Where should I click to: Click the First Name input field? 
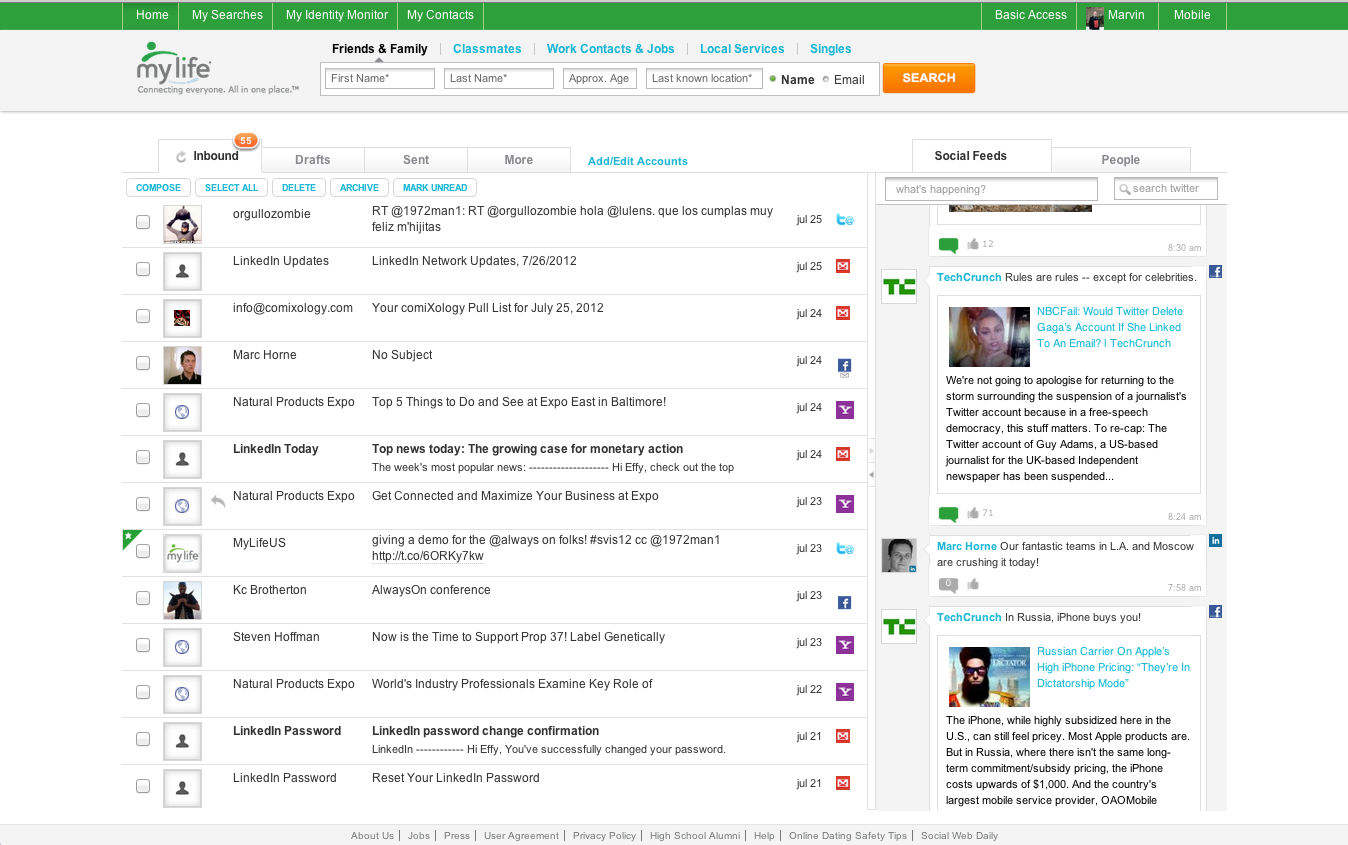tap(380, 79)
